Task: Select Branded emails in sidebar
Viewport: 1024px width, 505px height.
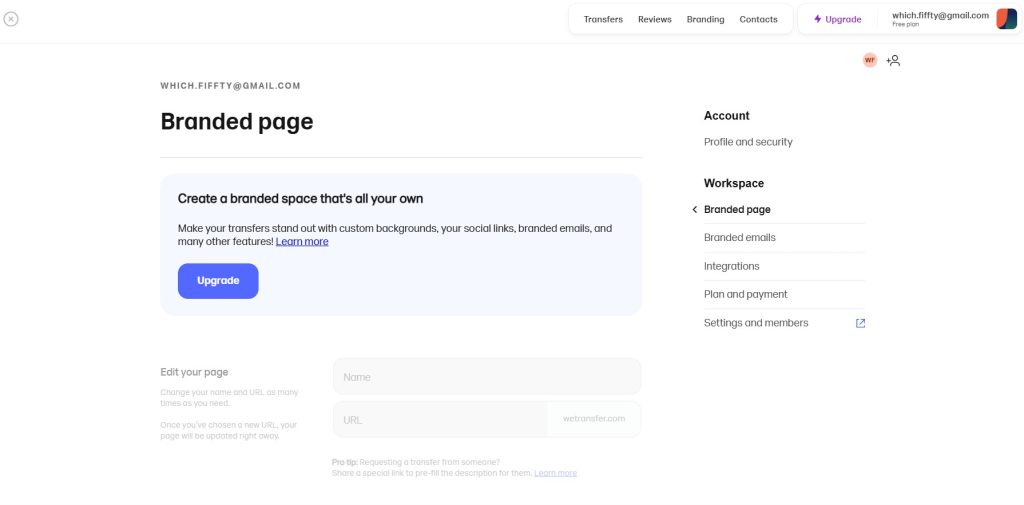Action: click(739, 238)
